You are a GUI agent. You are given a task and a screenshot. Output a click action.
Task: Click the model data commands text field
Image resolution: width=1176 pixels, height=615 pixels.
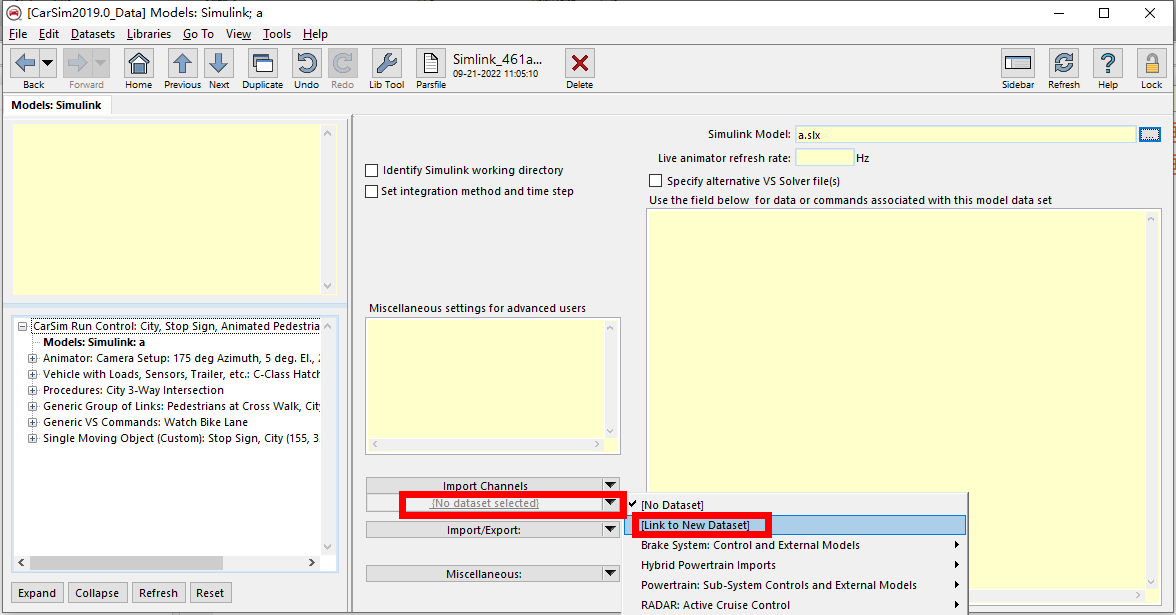(x=896, y=399)
